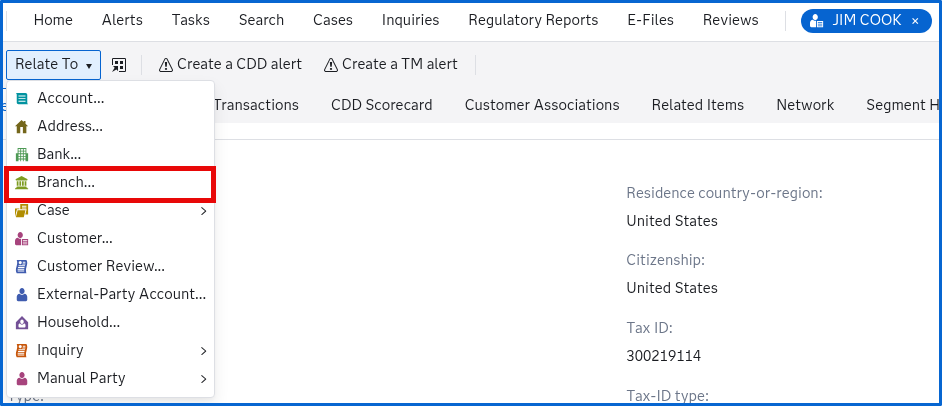This screenshot has width=942, height=406.
Task: Create a TM alert
Action: pyautogui.click(x=390, y=64)
